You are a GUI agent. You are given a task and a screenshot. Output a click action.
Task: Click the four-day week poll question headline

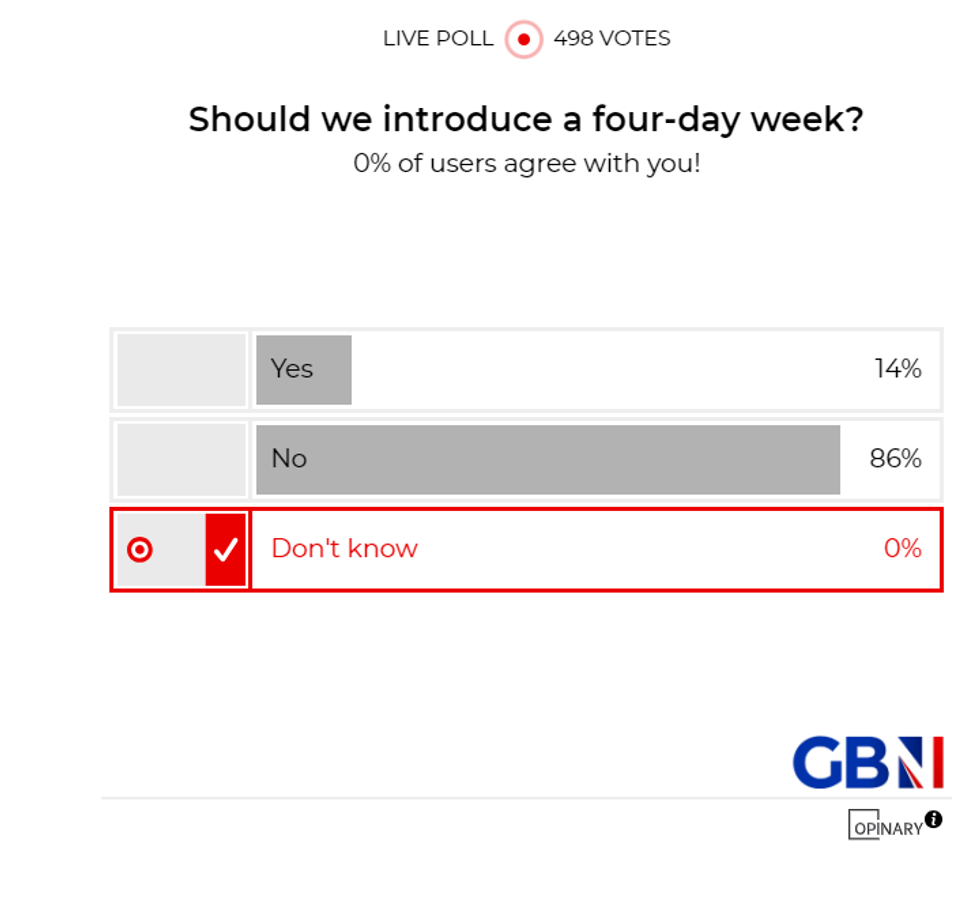(526, 119)
